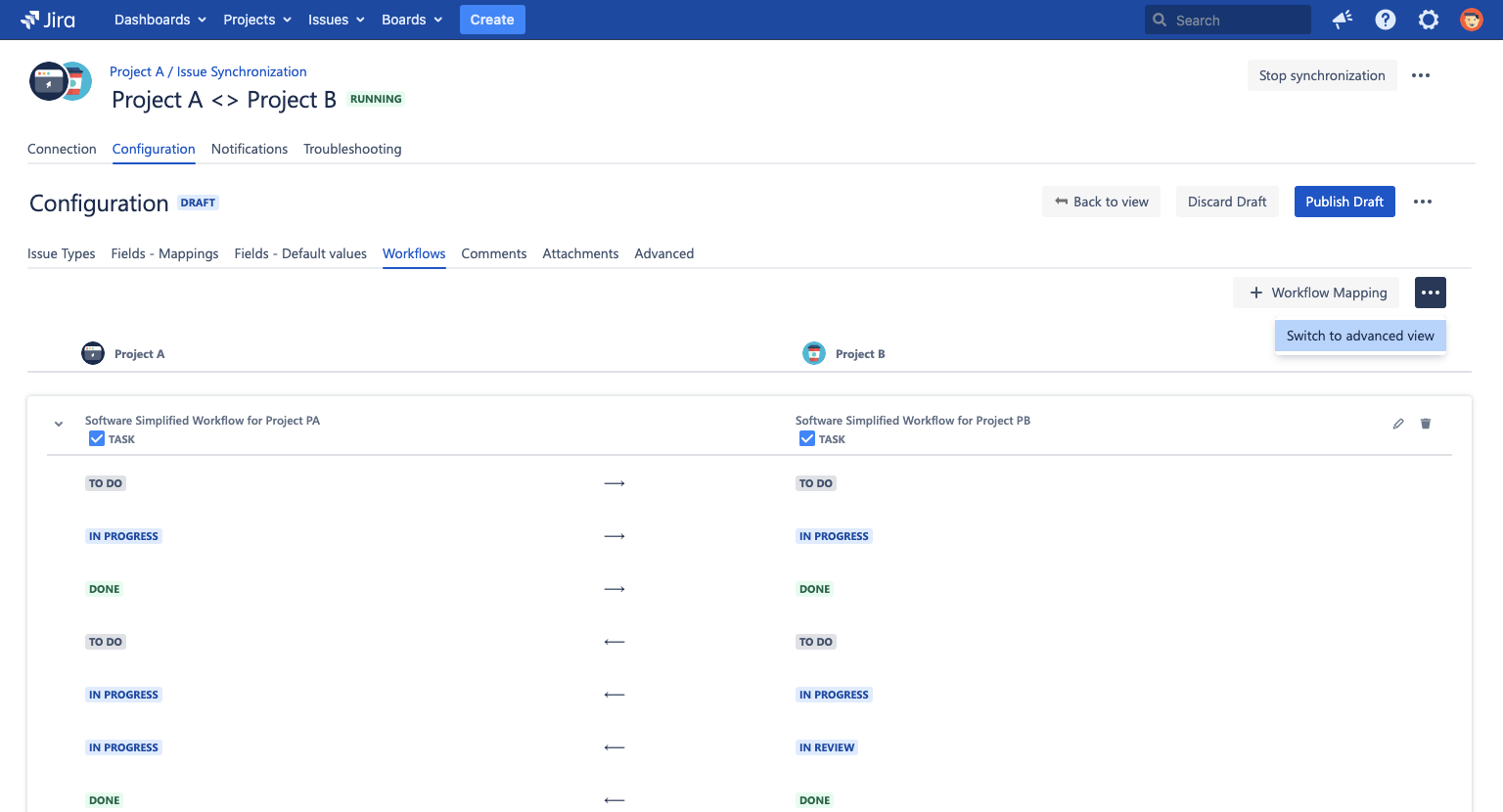
Task: Open the feedback megaphone icon
Action: pos(1342,20)
